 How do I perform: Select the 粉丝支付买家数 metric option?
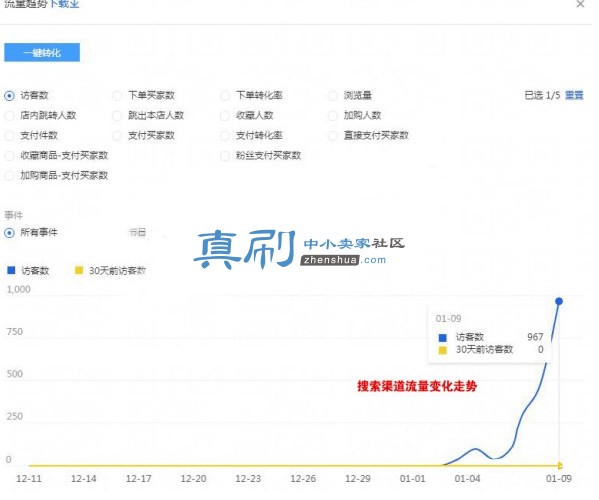(225, 155)
